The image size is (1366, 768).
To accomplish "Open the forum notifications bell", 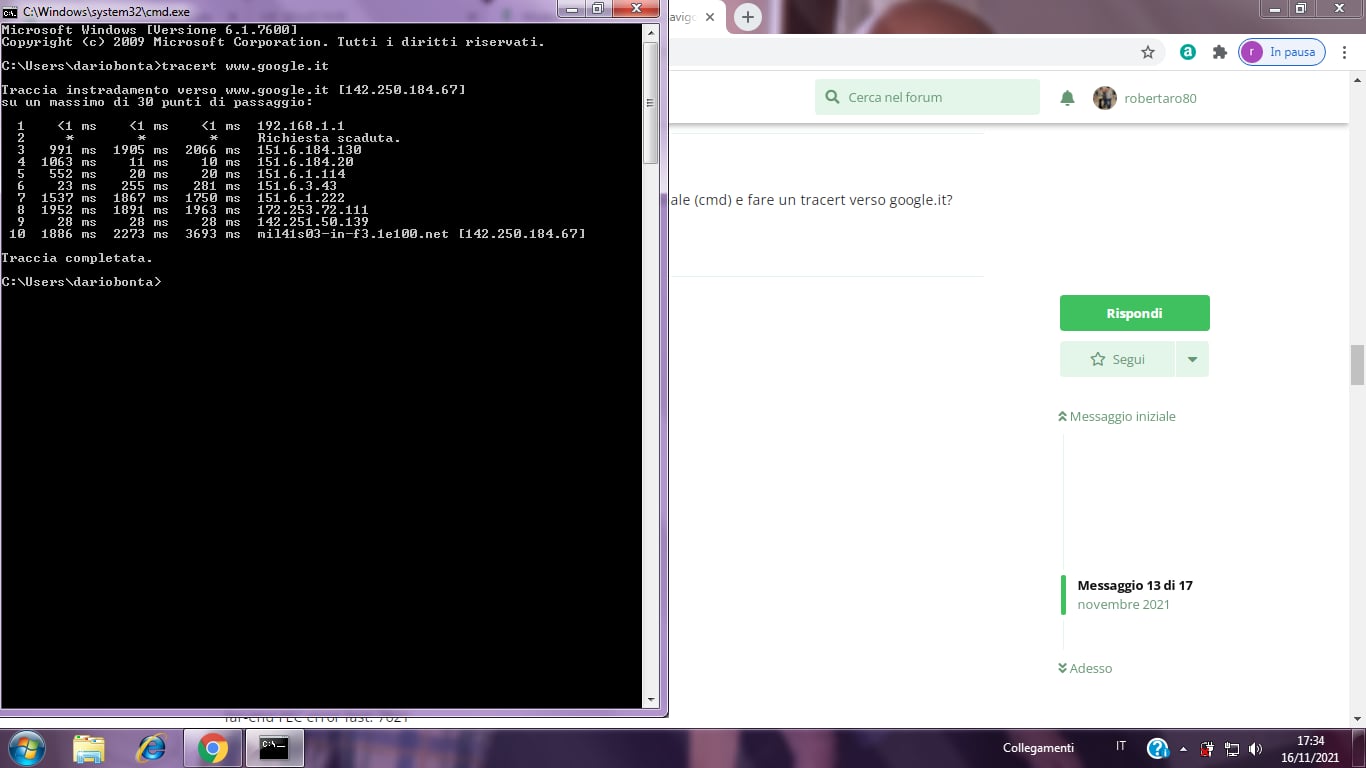I will (1067, 98).
